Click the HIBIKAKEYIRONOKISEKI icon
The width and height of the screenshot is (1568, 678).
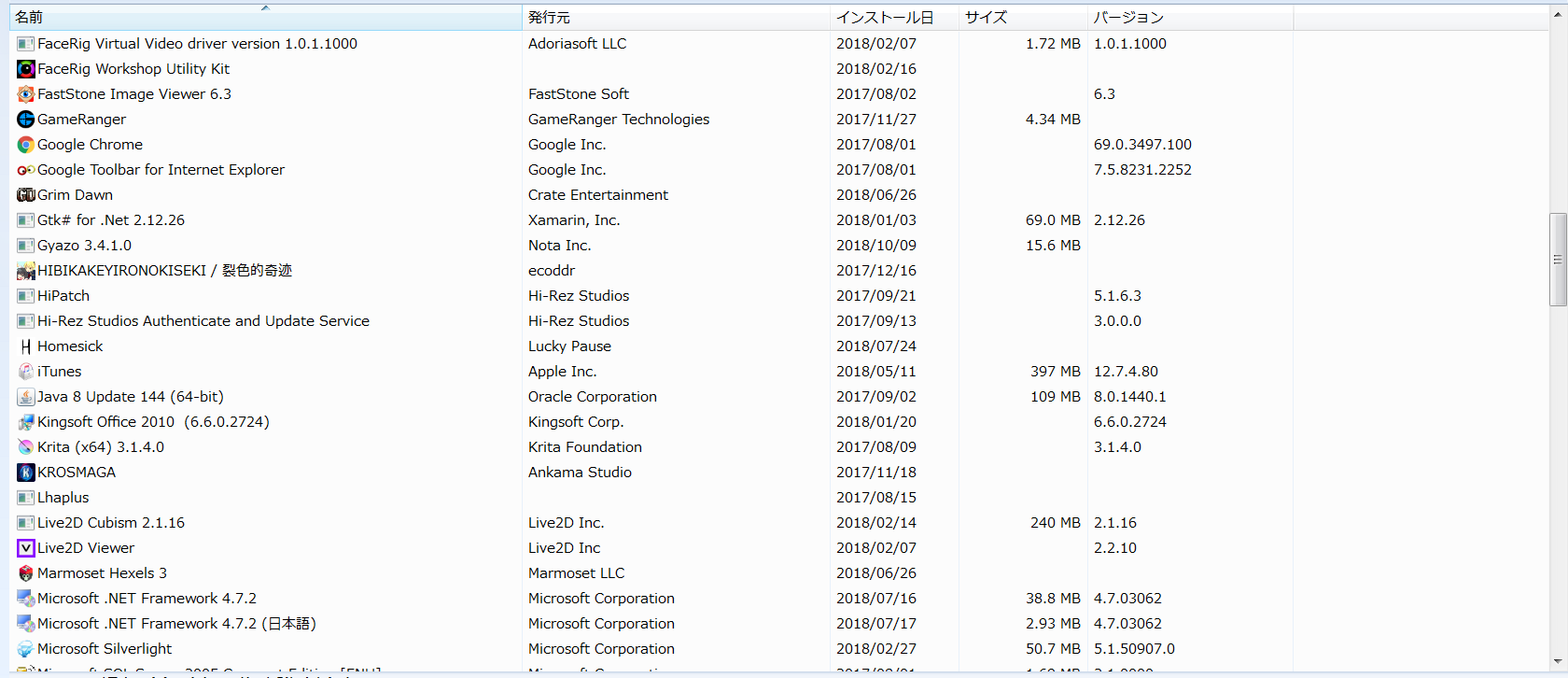[x=26, y=271]
